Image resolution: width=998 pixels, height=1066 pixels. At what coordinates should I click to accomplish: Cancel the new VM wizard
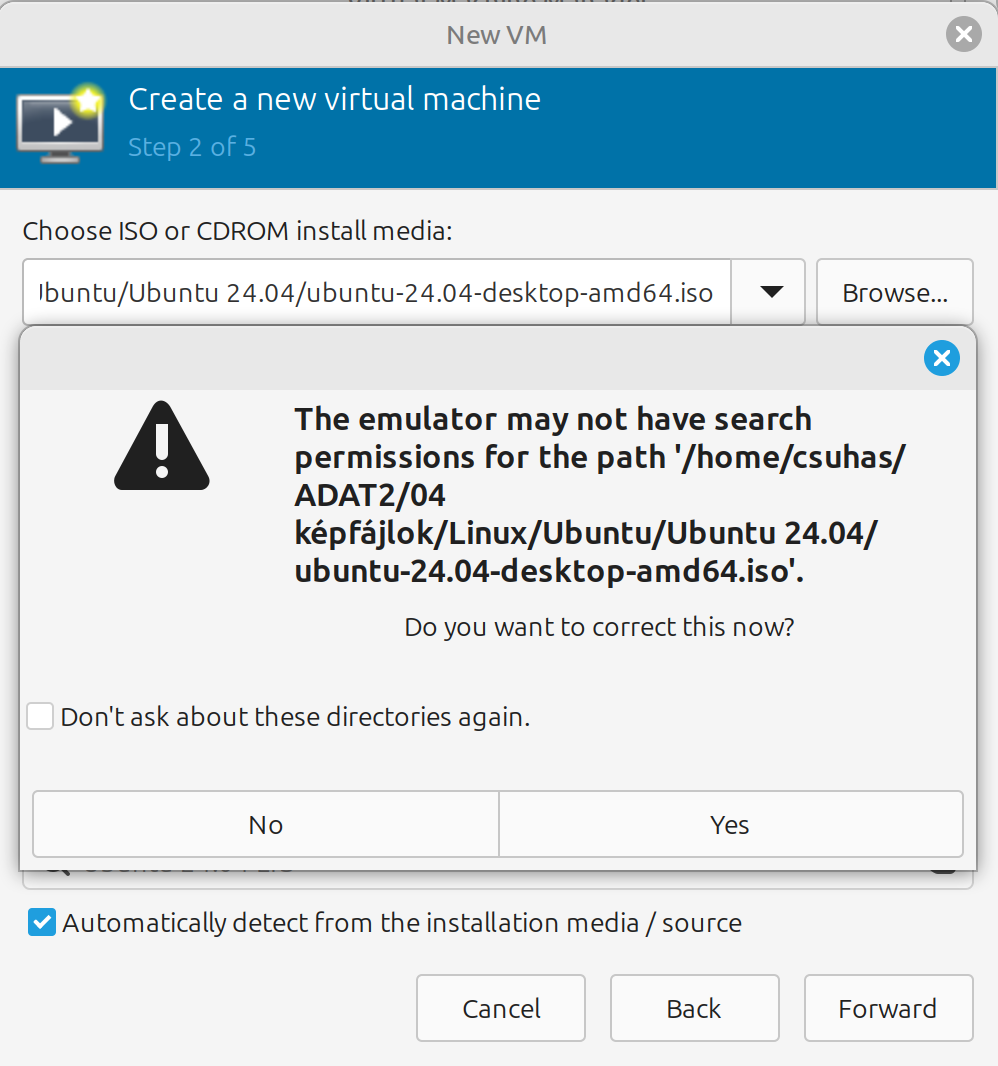[x=501, y=1008]
